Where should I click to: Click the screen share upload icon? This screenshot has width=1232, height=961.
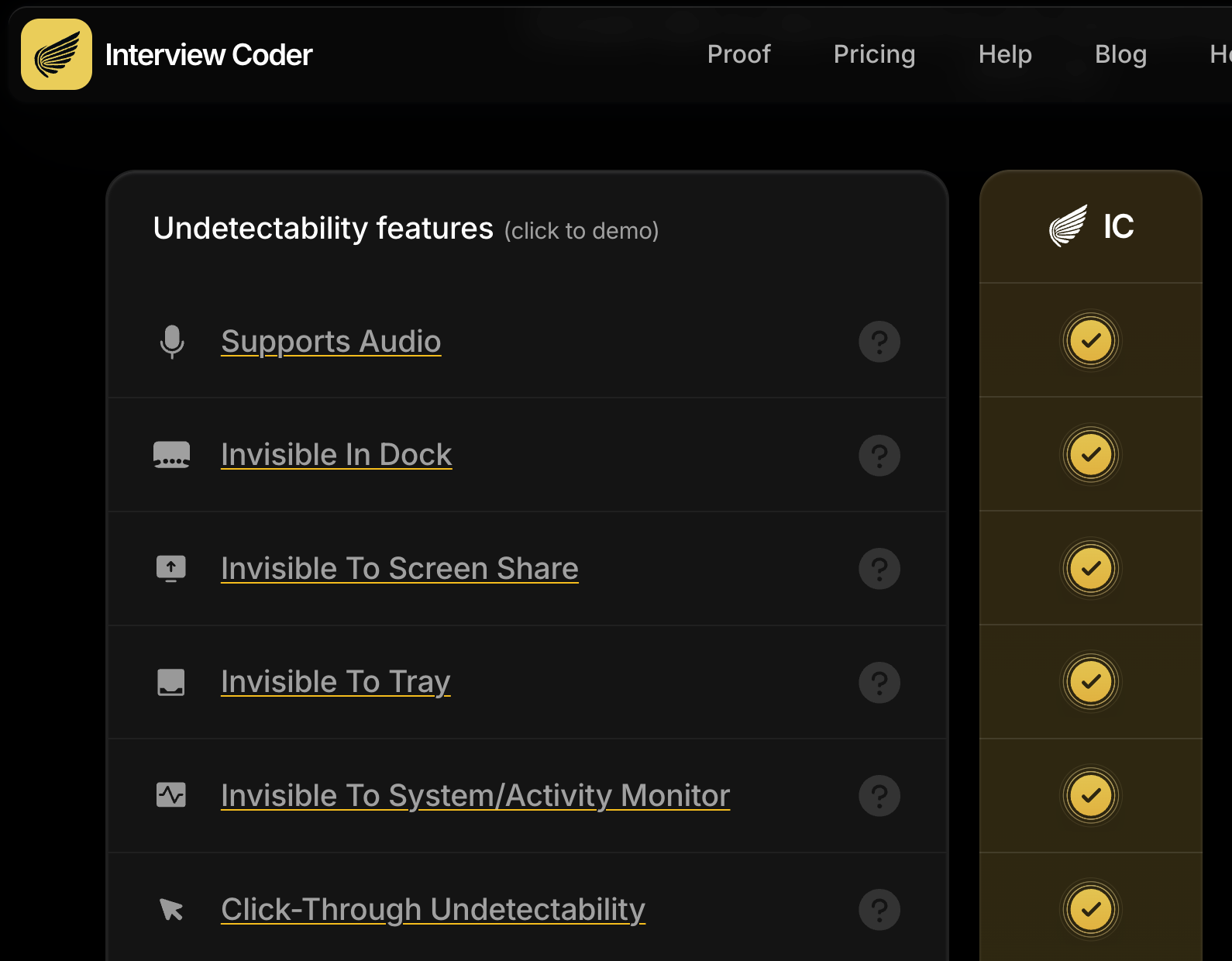(171, 568)
